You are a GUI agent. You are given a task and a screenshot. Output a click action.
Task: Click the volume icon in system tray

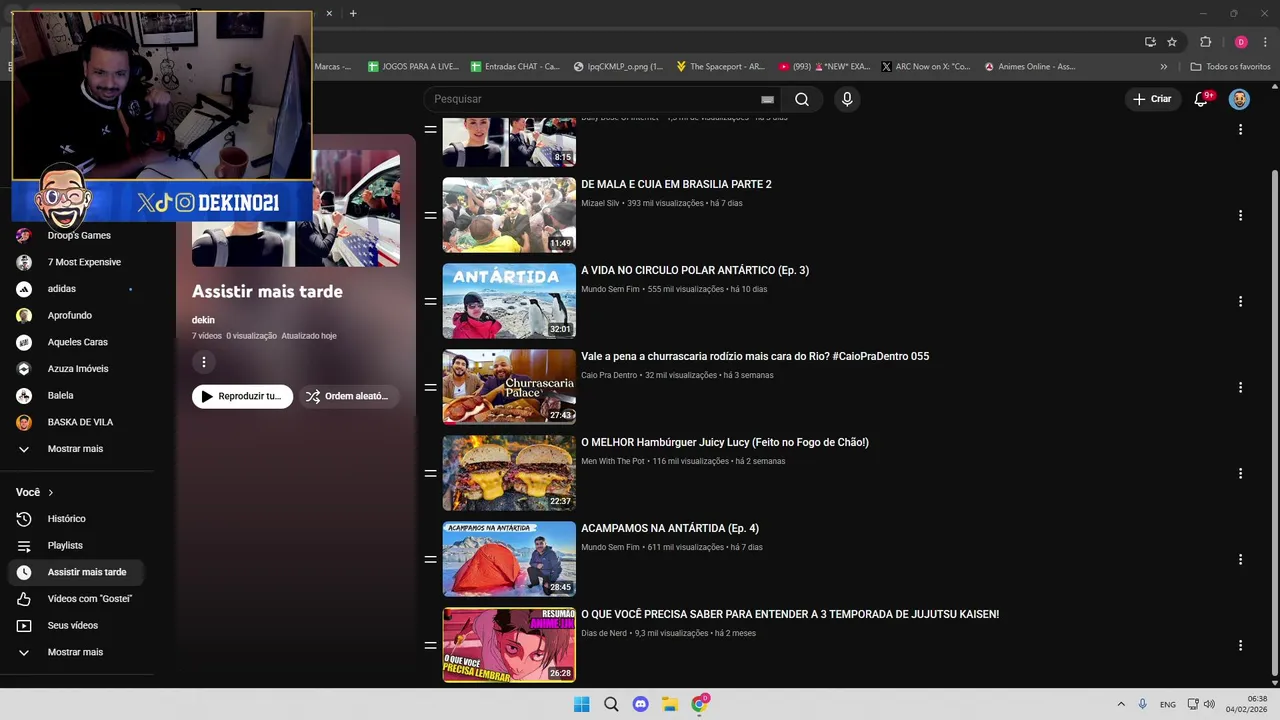(x=1209, y=704)
